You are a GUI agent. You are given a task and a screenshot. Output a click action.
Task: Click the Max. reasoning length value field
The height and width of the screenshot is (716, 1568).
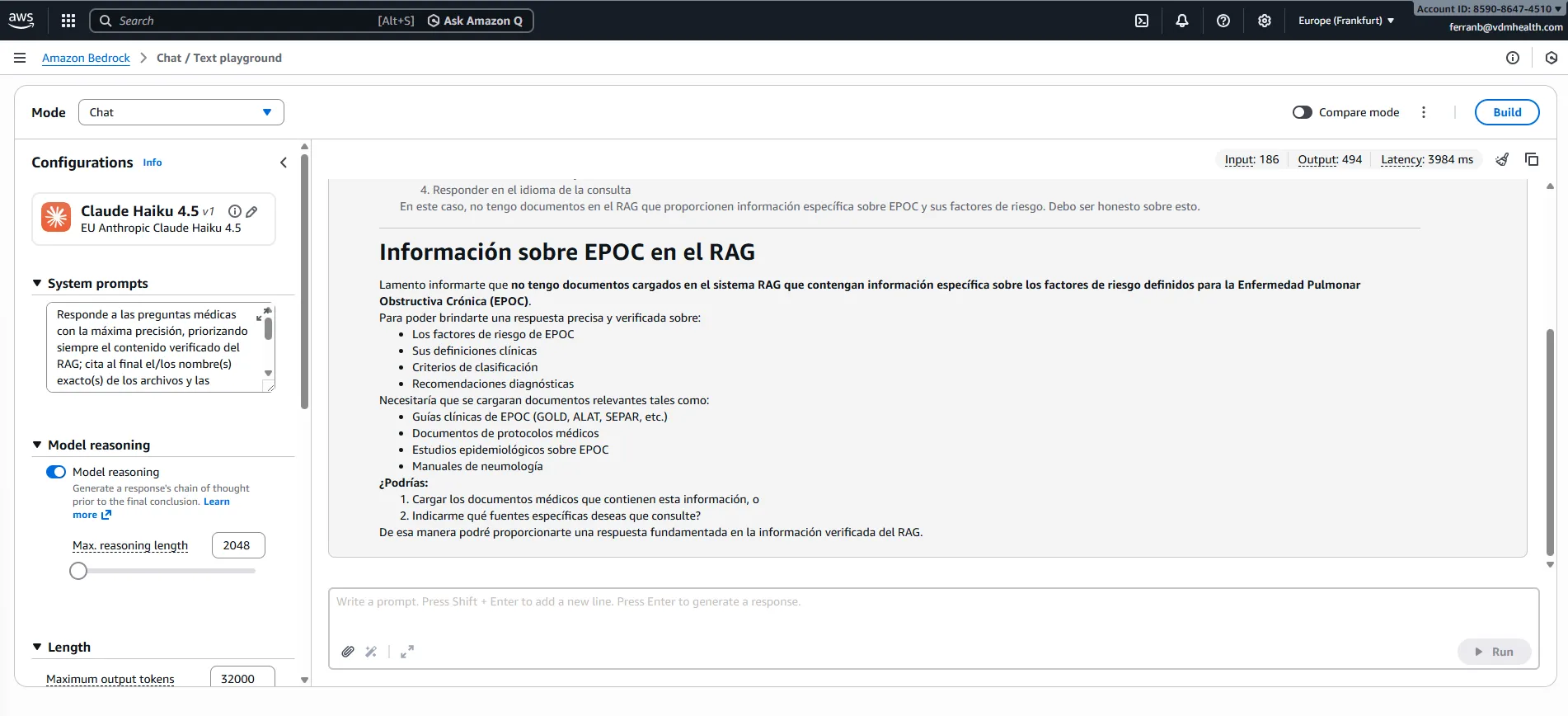[238, 545]
